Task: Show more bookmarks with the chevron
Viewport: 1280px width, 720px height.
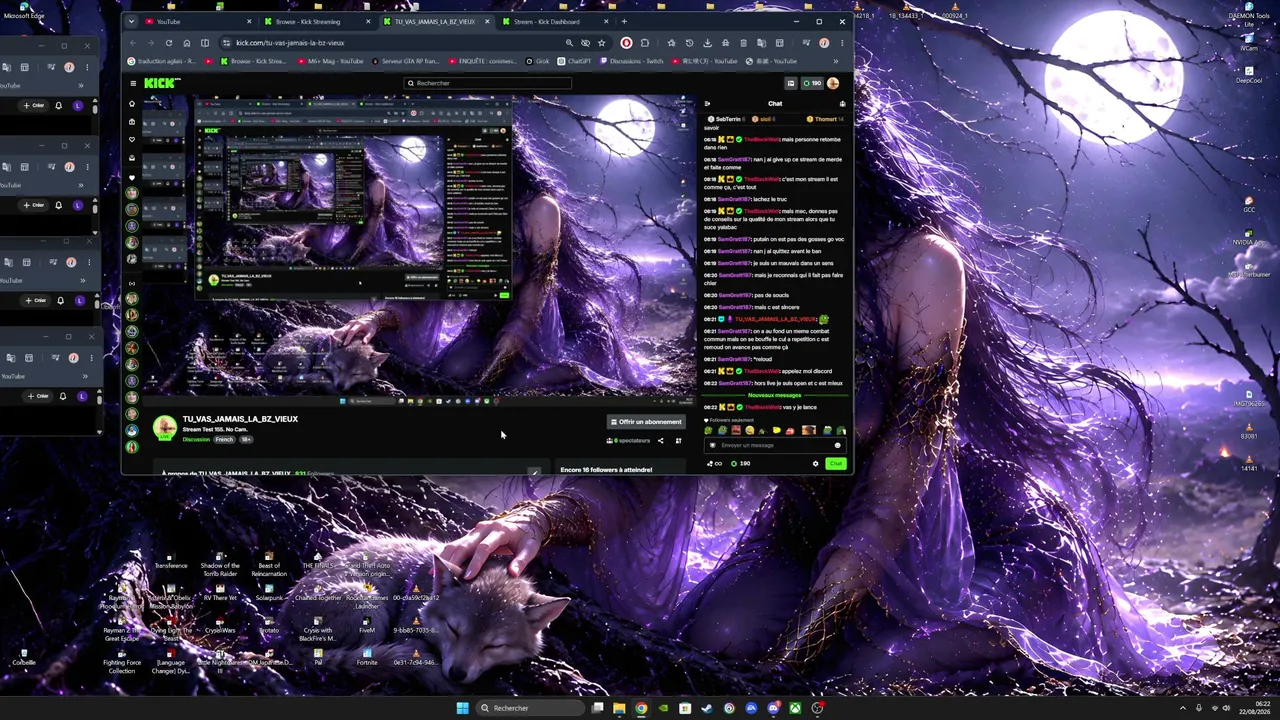Action: [835, 61]
